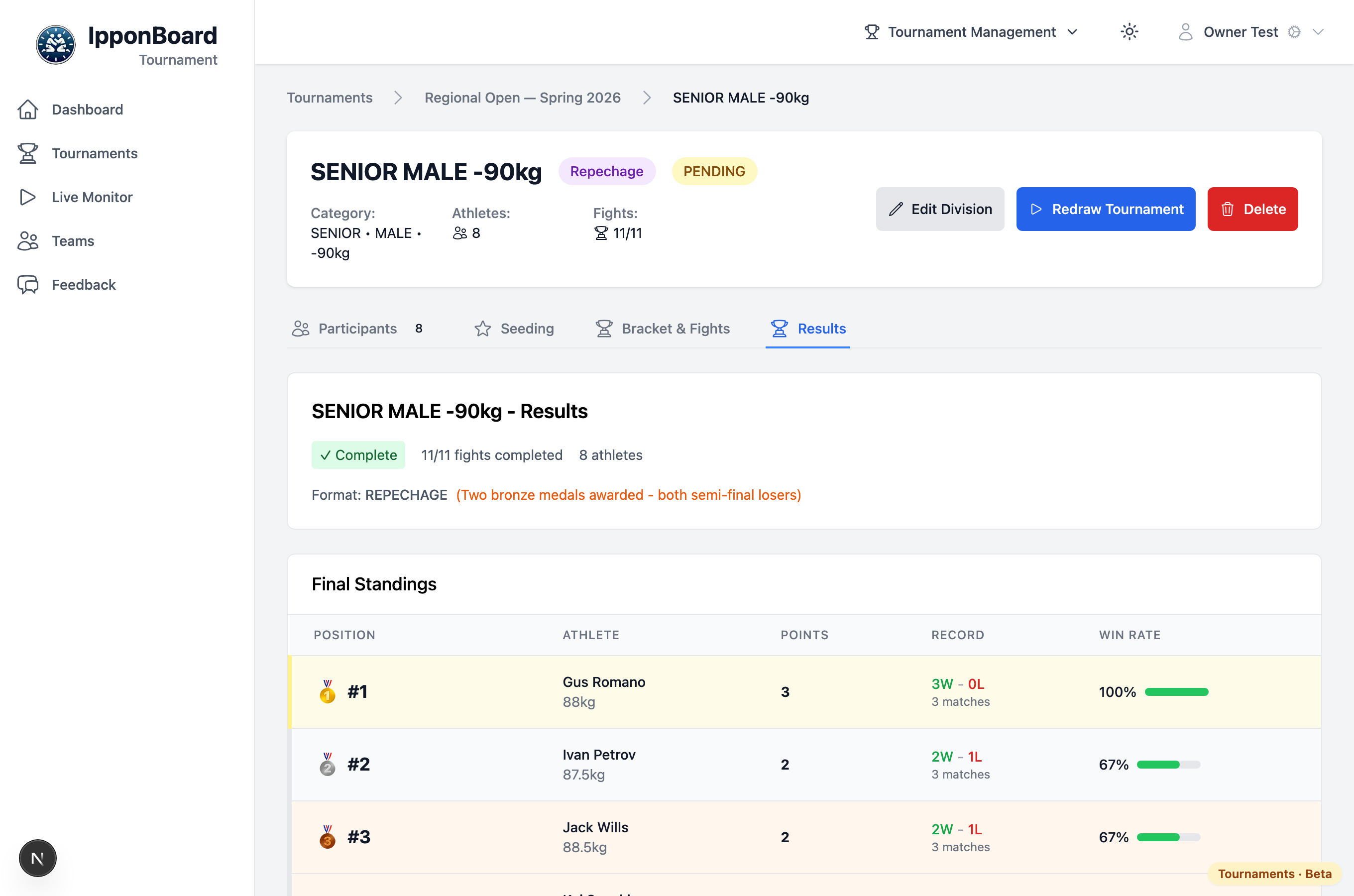Screen dimensions: 1354x896
Task: Click the IpponBoard logo icon
Action: point(55,45)
